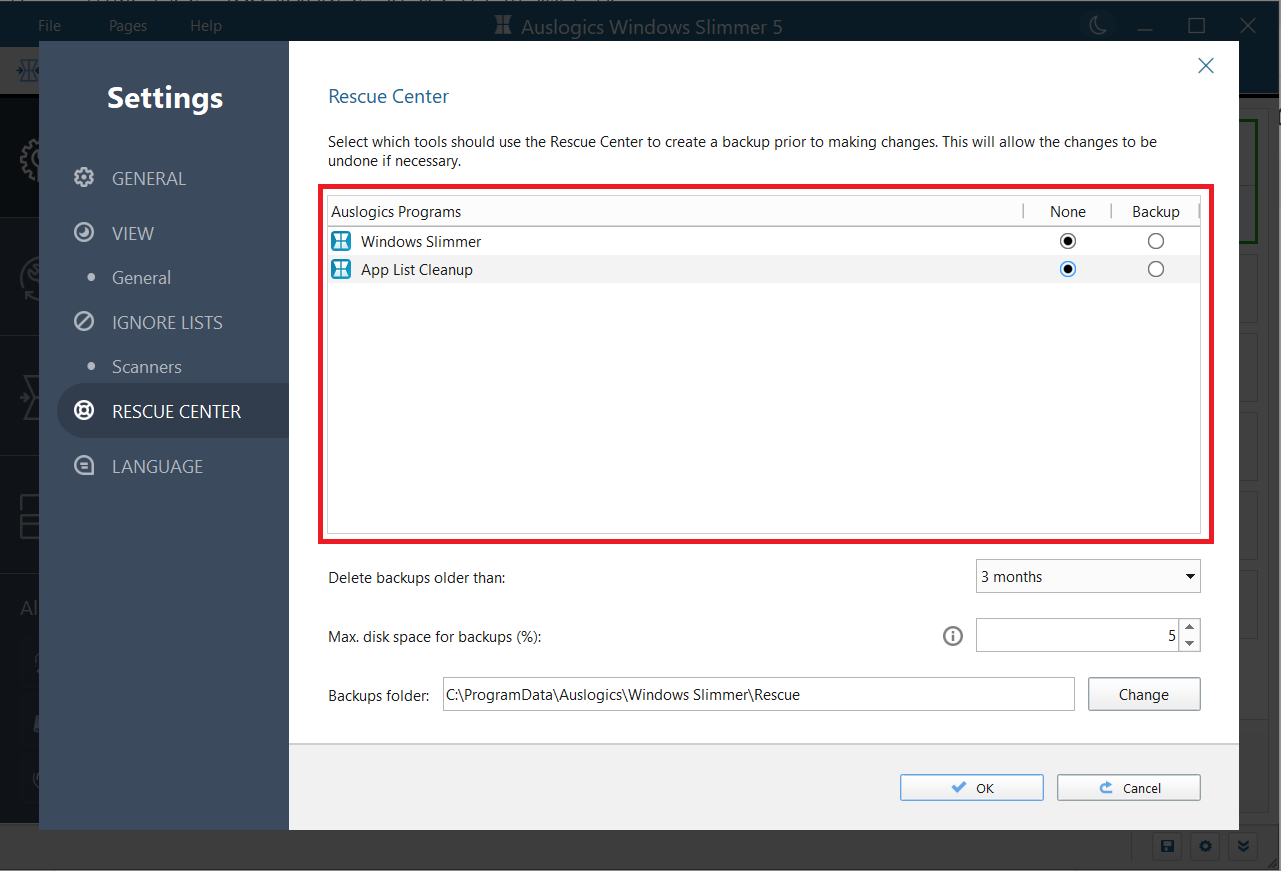The image size is (1281, 871).
Task: Click the double-chevron collapse icon bottom right
Action: [x=1242, y=846]
